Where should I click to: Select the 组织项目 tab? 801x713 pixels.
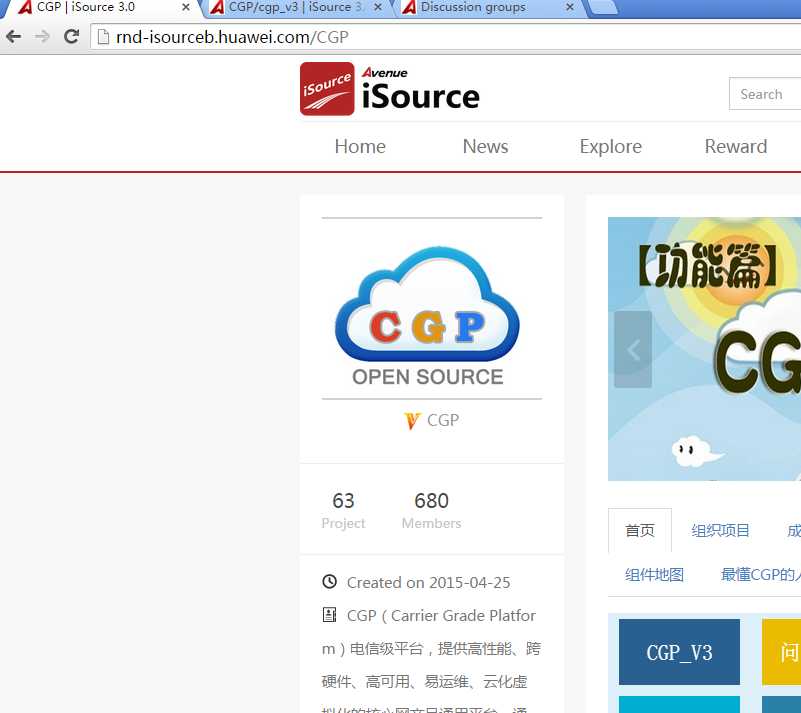click(x=720, y=530)
